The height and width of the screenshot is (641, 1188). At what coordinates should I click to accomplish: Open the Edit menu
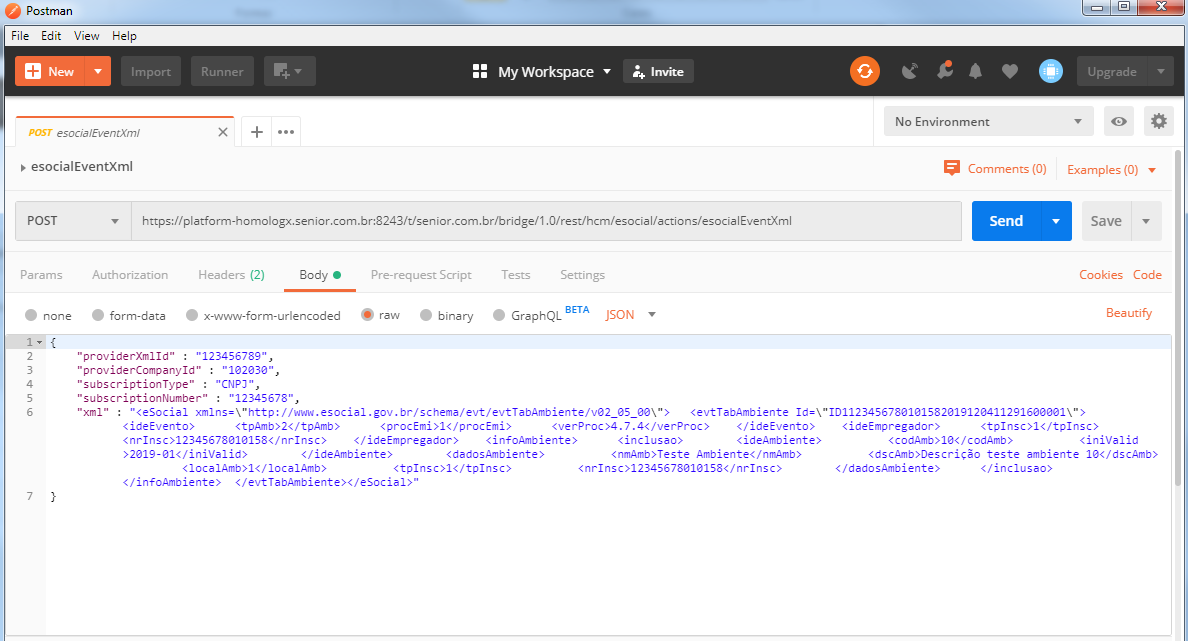pos(51,36)
